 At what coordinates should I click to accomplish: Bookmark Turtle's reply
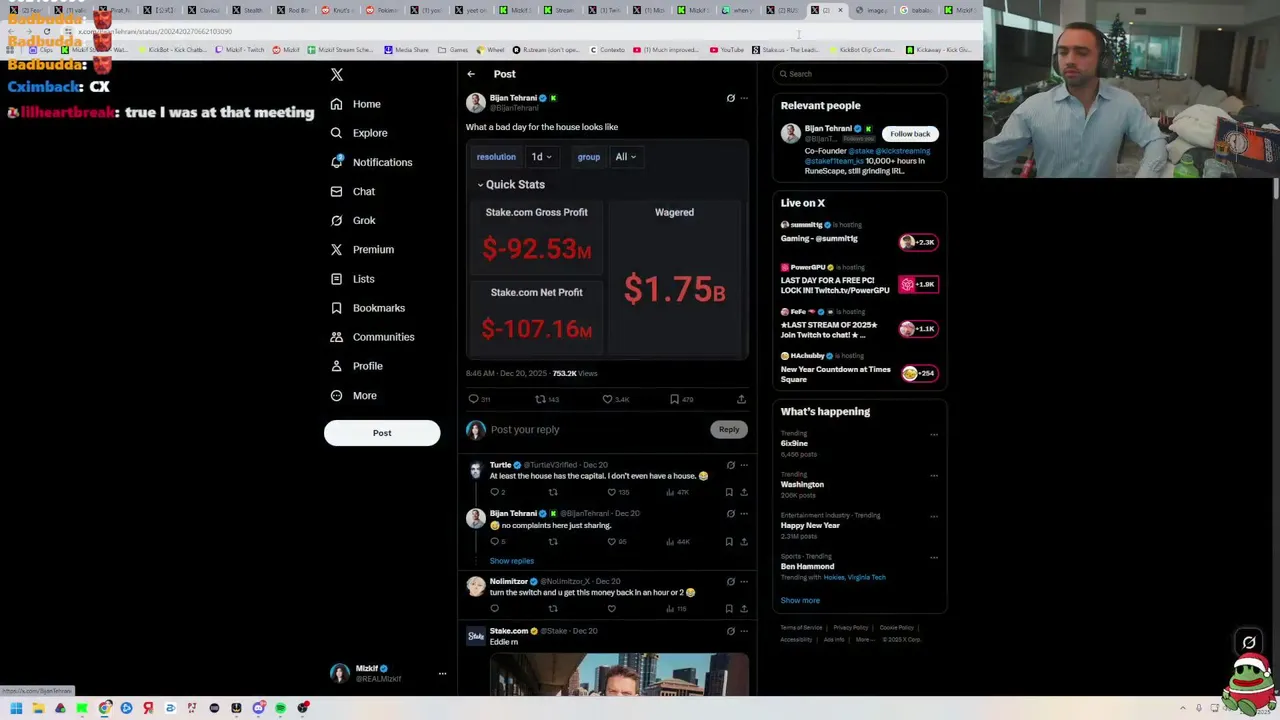point(729,492)
